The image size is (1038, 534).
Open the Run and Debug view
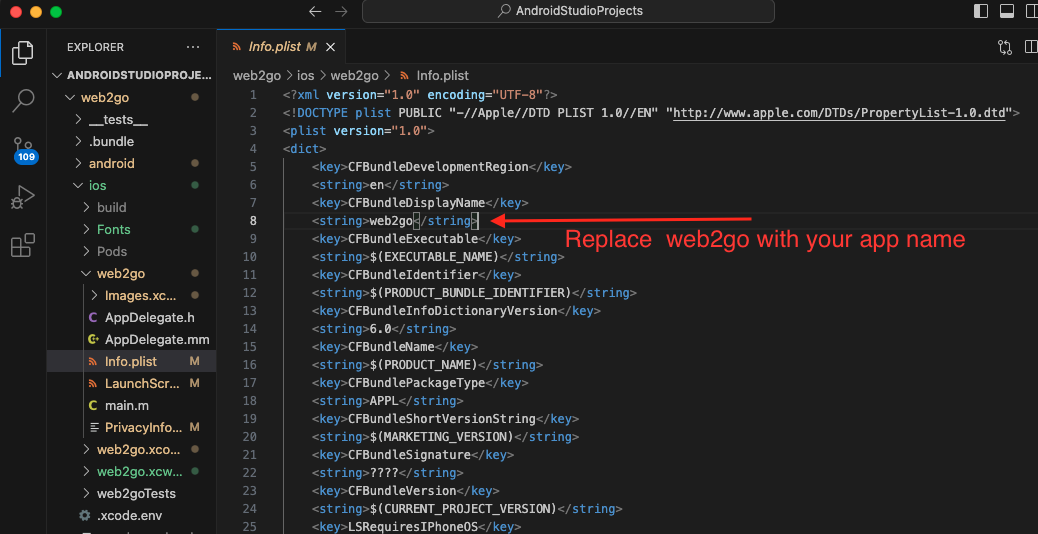click(22, 198)
